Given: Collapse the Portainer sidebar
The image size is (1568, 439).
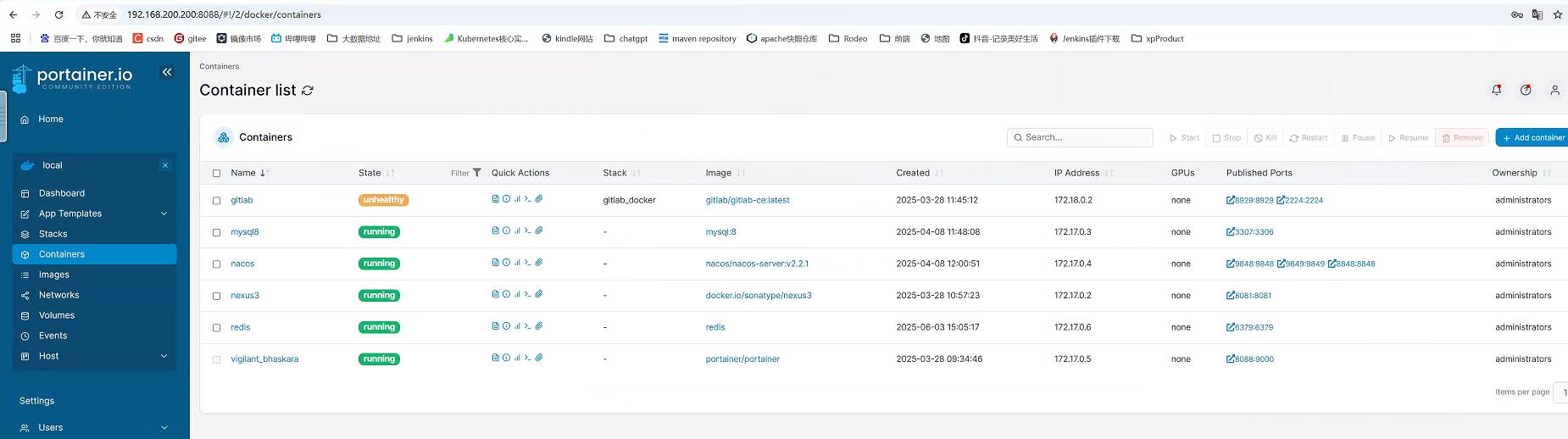Looking at the screenshot, I should click(x=167, y=72).
